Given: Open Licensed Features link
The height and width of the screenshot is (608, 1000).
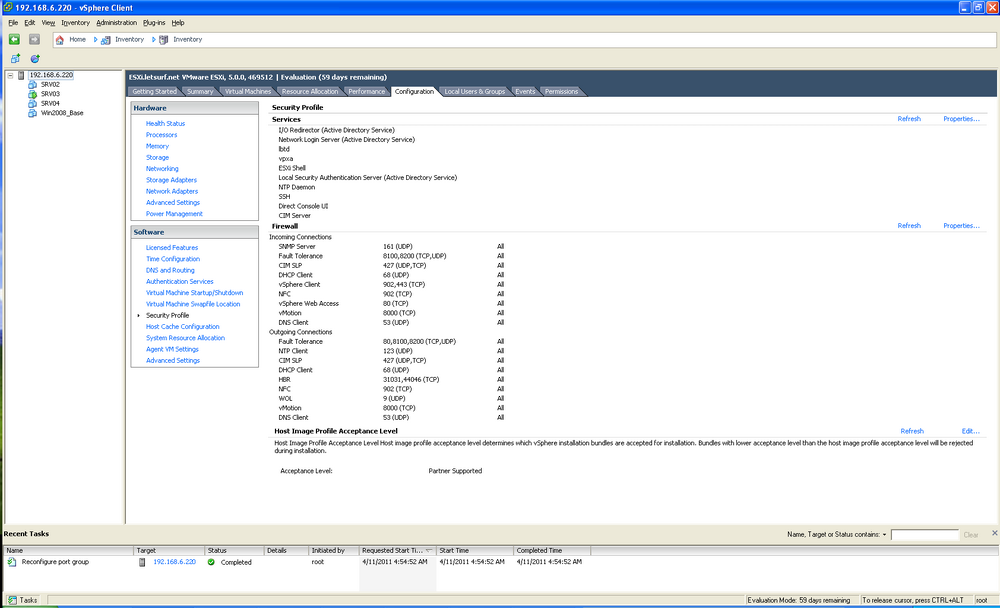Looking at the screenshot, I should coord(172,248).
